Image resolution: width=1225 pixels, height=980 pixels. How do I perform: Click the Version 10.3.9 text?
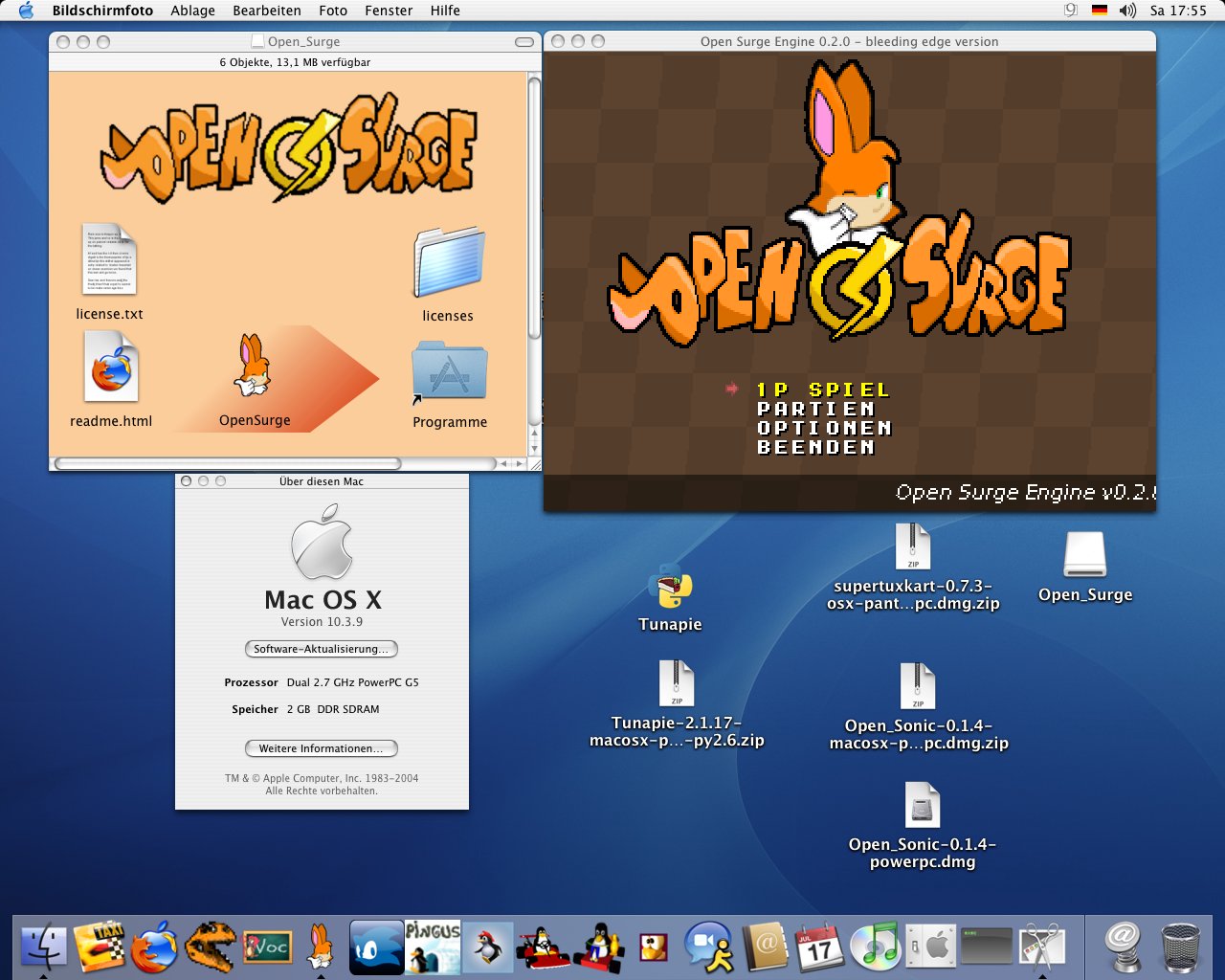tap(322, 622)
